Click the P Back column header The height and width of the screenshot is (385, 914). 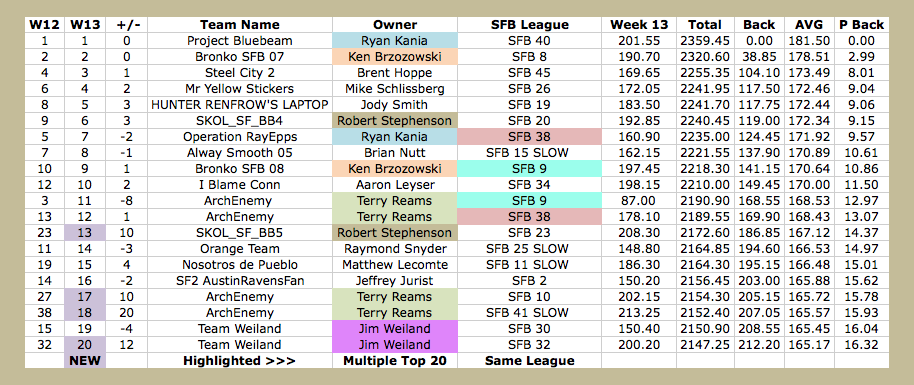(862, 24)
